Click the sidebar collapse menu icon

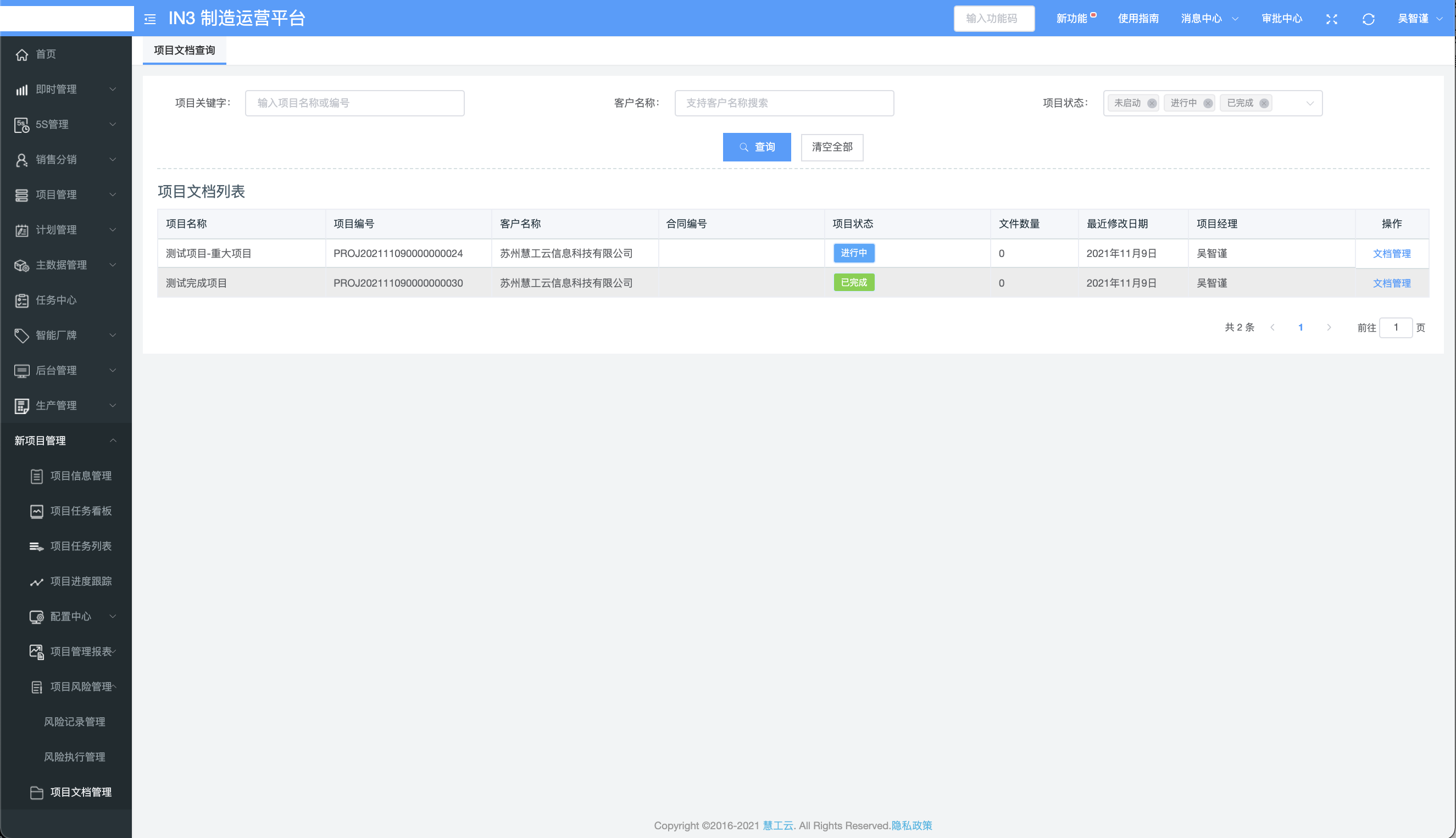[x=150, y=19]
